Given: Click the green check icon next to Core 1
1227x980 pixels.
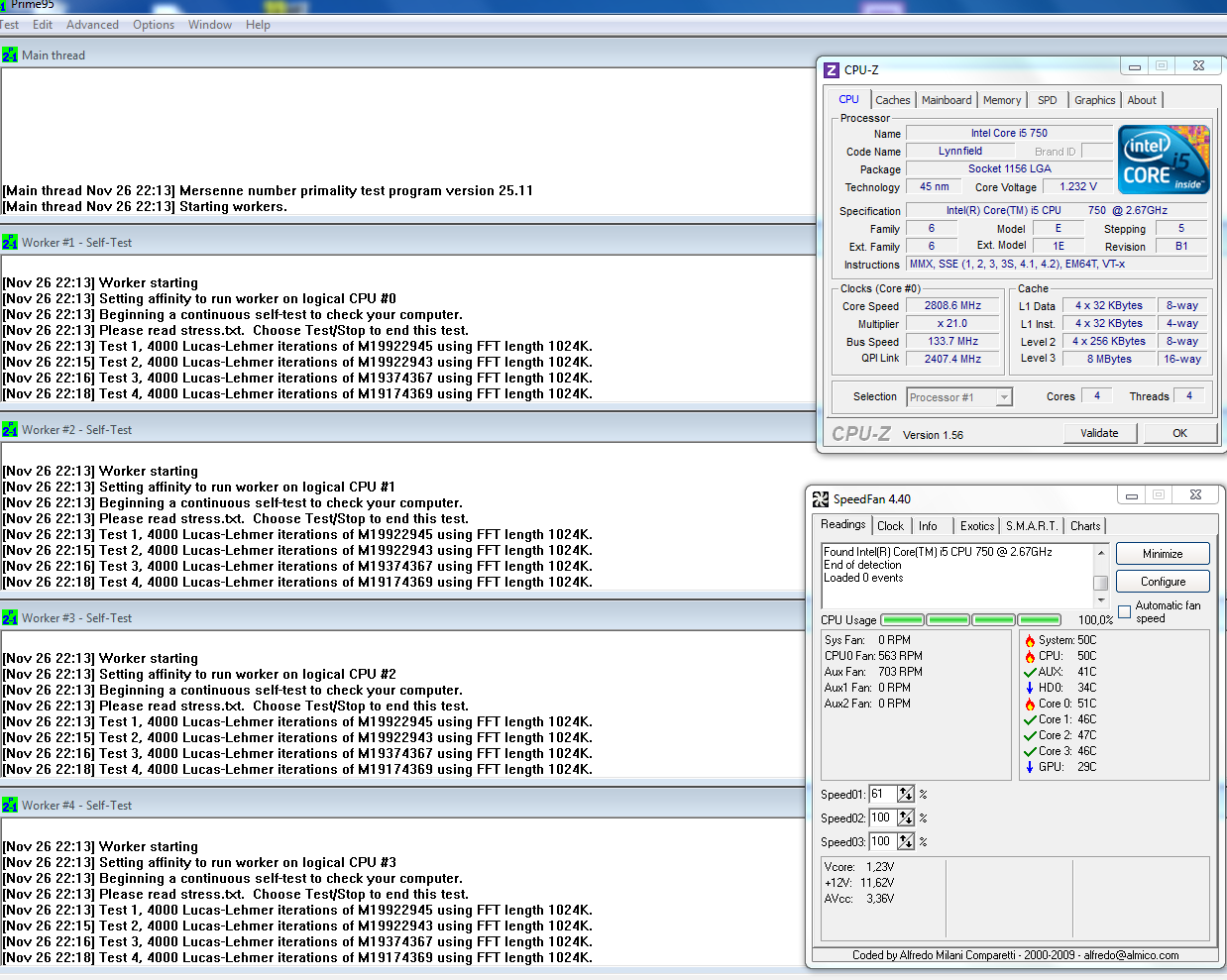Looking at the screenshot, I should [1030, 719].
